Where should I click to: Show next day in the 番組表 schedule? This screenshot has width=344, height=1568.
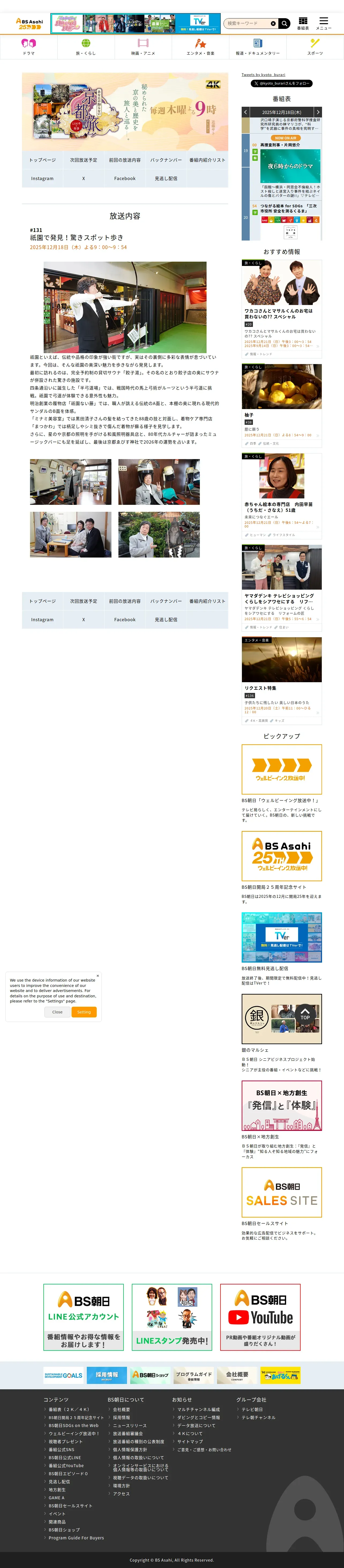318,112
